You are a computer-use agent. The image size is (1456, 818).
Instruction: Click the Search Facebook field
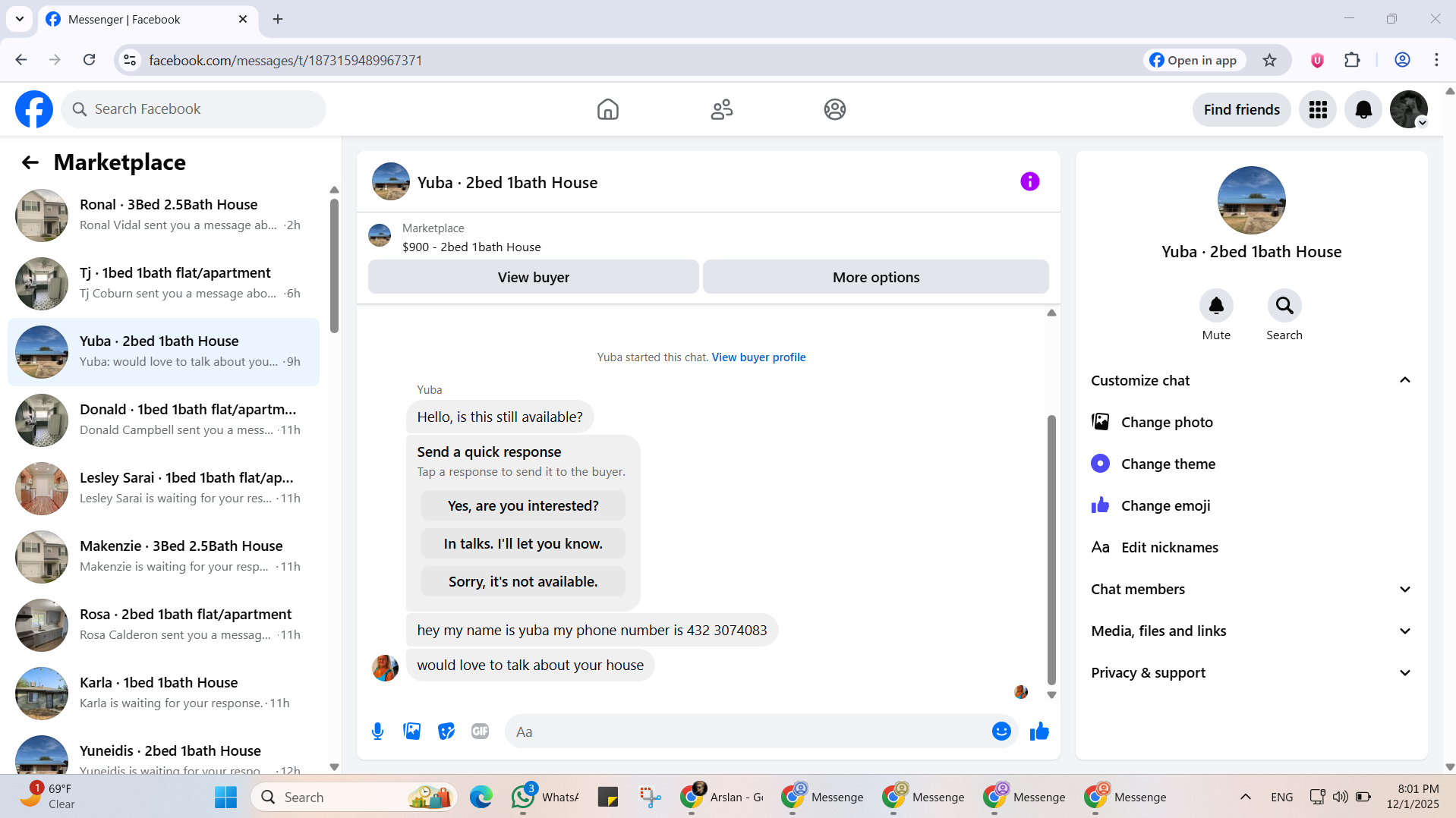(x=194, y=109)
